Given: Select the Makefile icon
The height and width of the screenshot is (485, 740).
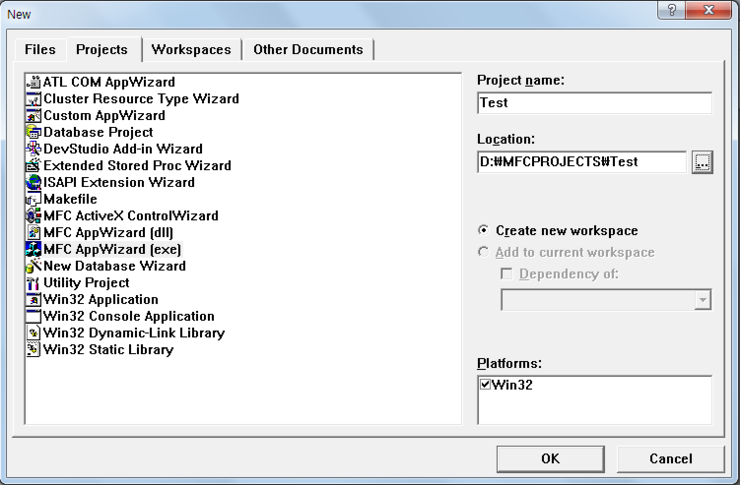Looking at the screenshot, I should click(x=34, y=199).
